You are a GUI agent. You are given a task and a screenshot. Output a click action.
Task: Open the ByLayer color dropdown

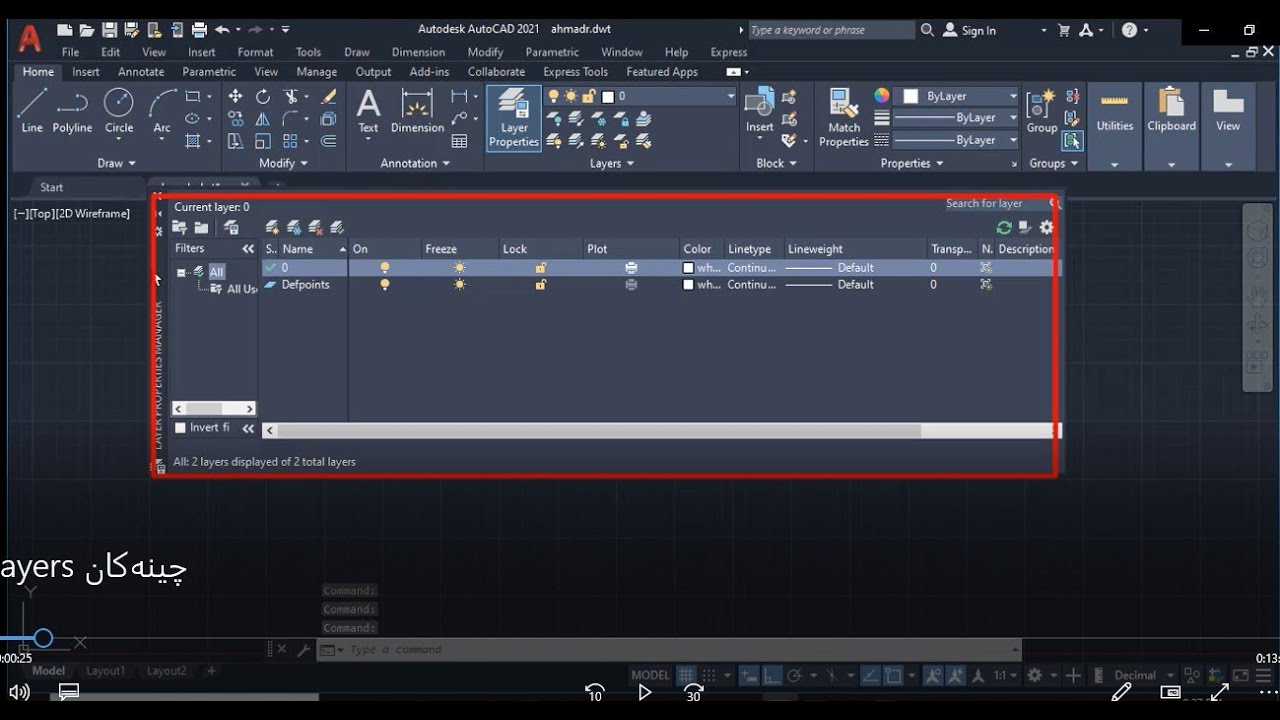pos(1013,96)
